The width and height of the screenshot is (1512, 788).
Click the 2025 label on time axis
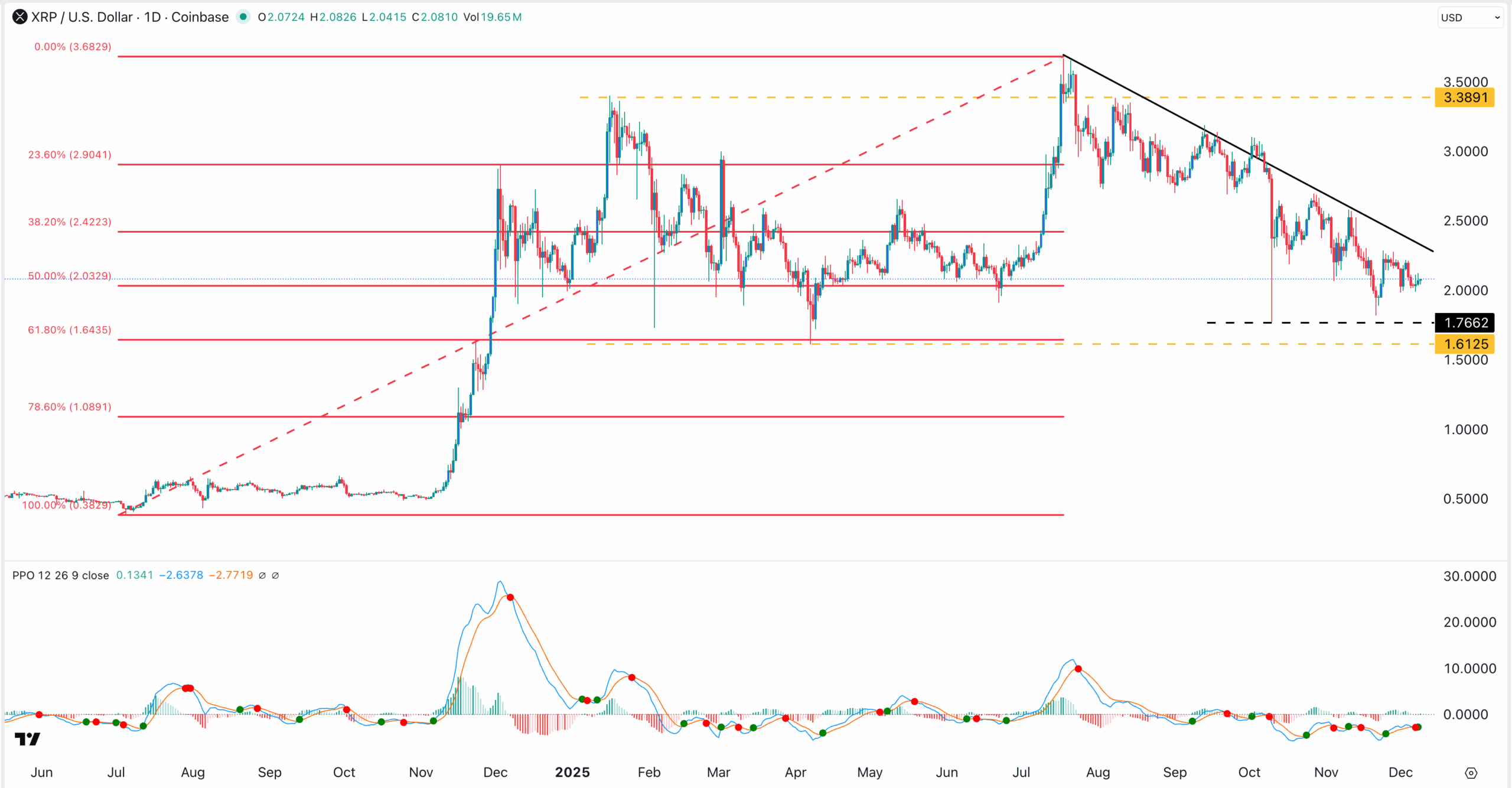(572, 773)
